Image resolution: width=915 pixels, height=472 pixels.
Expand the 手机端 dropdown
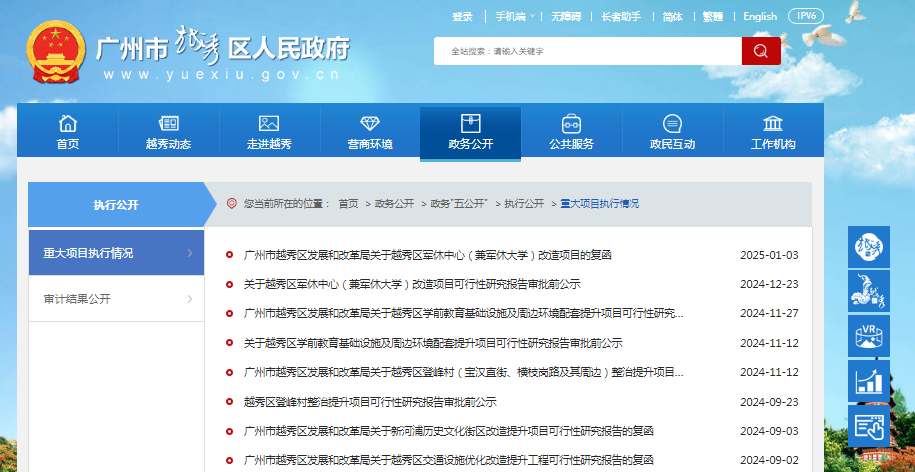(x=514, y=16)
